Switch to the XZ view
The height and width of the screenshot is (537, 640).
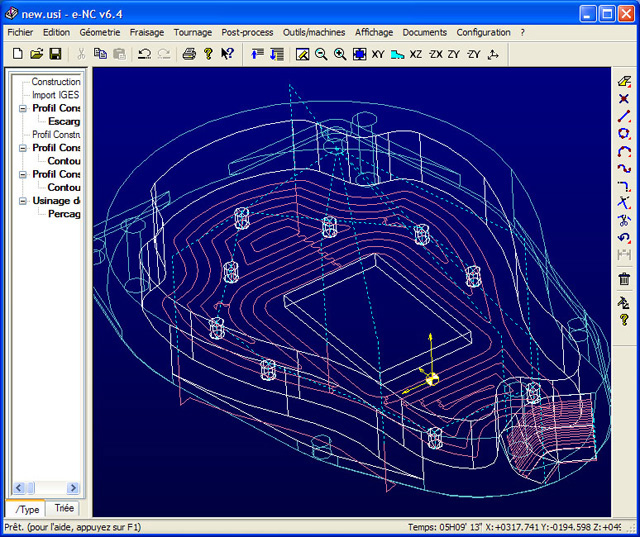point(416,54)
